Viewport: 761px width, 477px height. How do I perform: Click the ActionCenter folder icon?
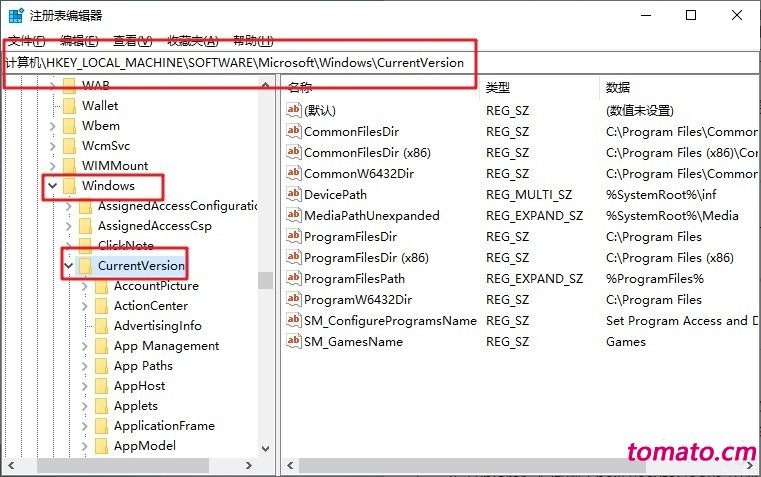pos(101,306)
